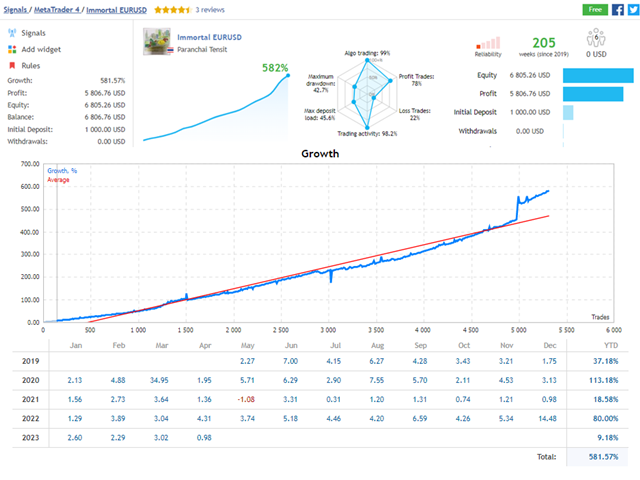The width and height of the screenshot is (640, 480).
Task: Open the 3 reviews link
Action: point(210,10)
